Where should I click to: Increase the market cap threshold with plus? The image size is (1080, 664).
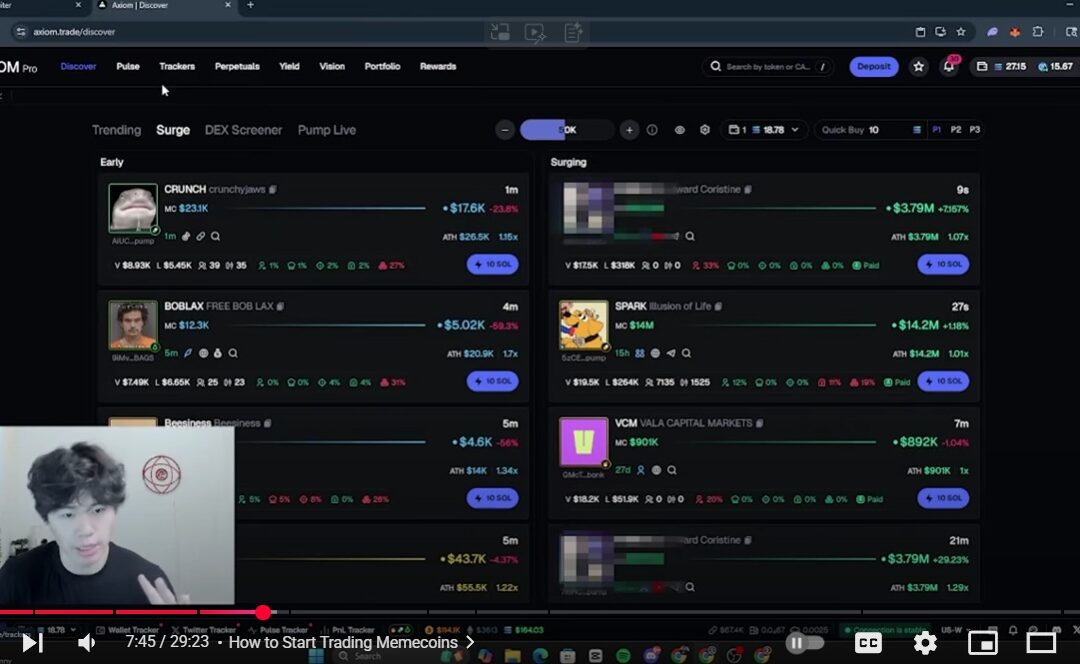tap(629, 129)
